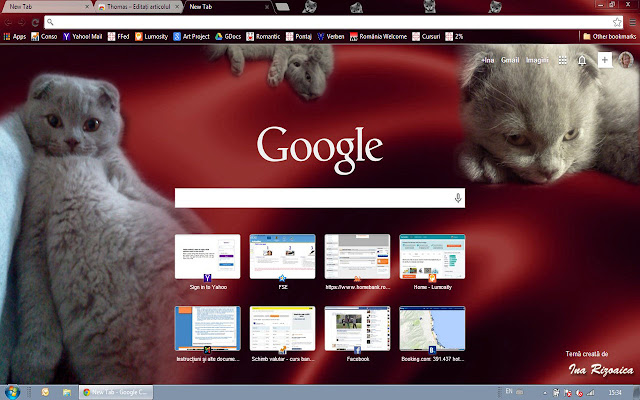Image resolution: width=640 pixels, height=400 pixels.
Task: Select the active New Tab tab
Action: click(x=227, y=7)
